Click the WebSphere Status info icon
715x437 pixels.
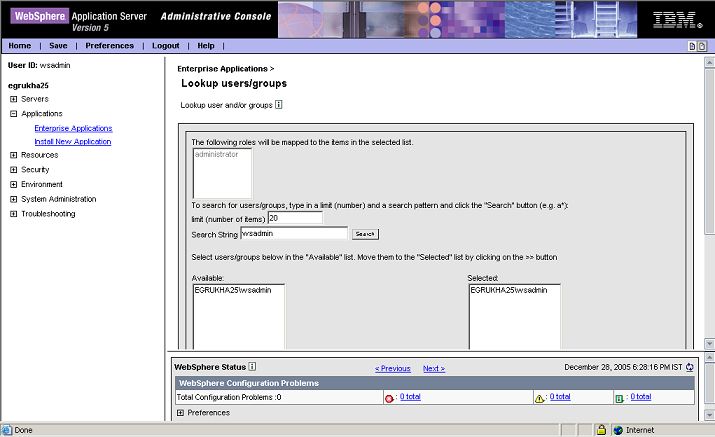tap(252, 366)
